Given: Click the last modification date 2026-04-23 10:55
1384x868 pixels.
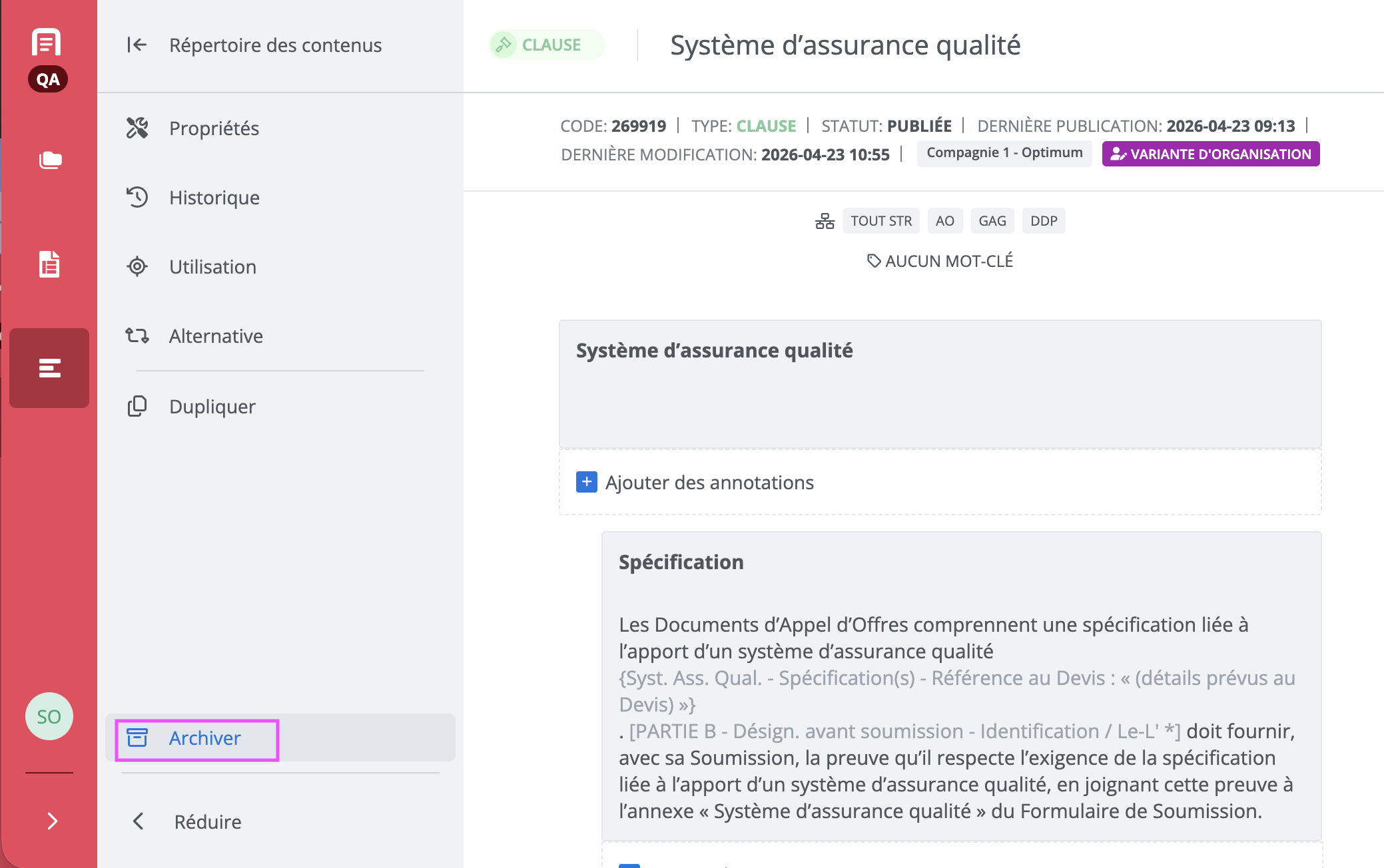Looking at the screenshot, I should (825, 154).
